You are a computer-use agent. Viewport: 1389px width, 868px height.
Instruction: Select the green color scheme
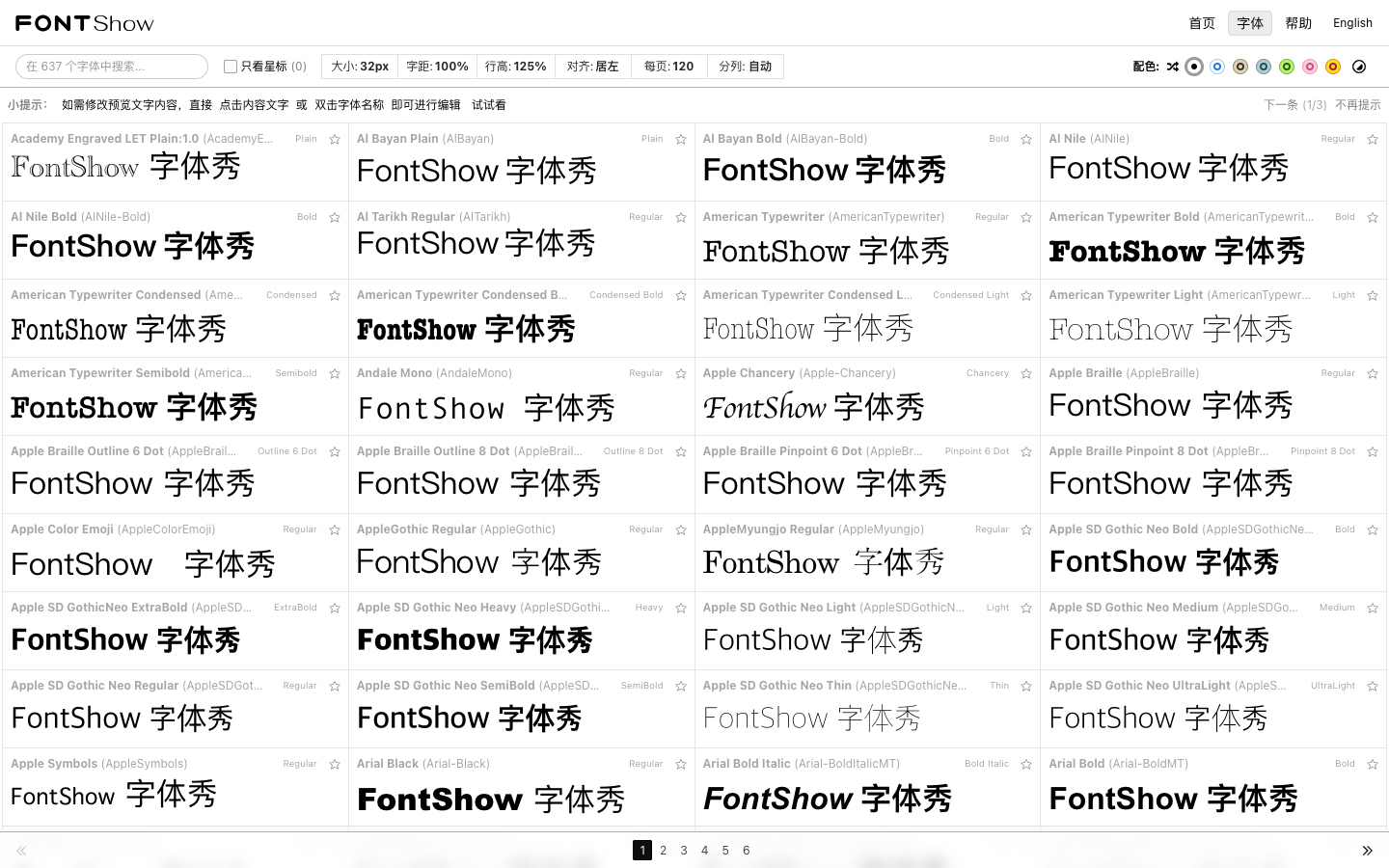1287,67
